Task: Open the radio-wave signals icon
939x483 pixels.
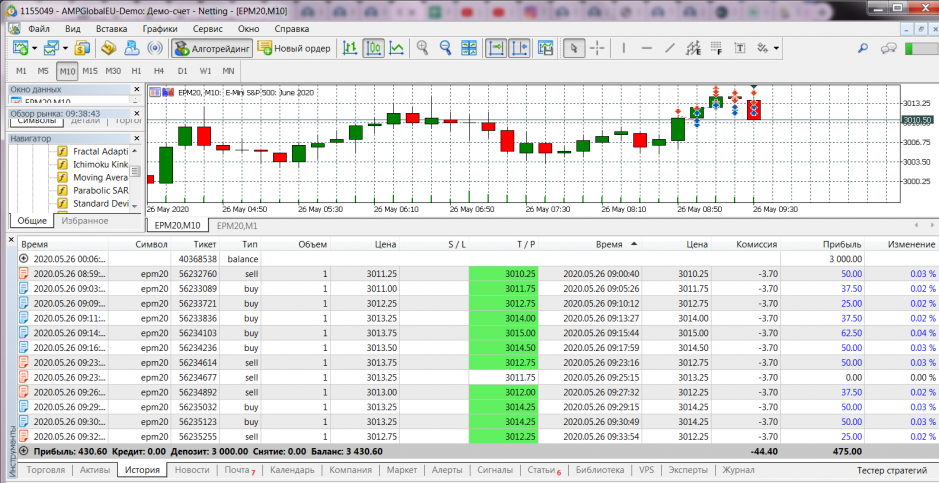Action: point(155,48)
